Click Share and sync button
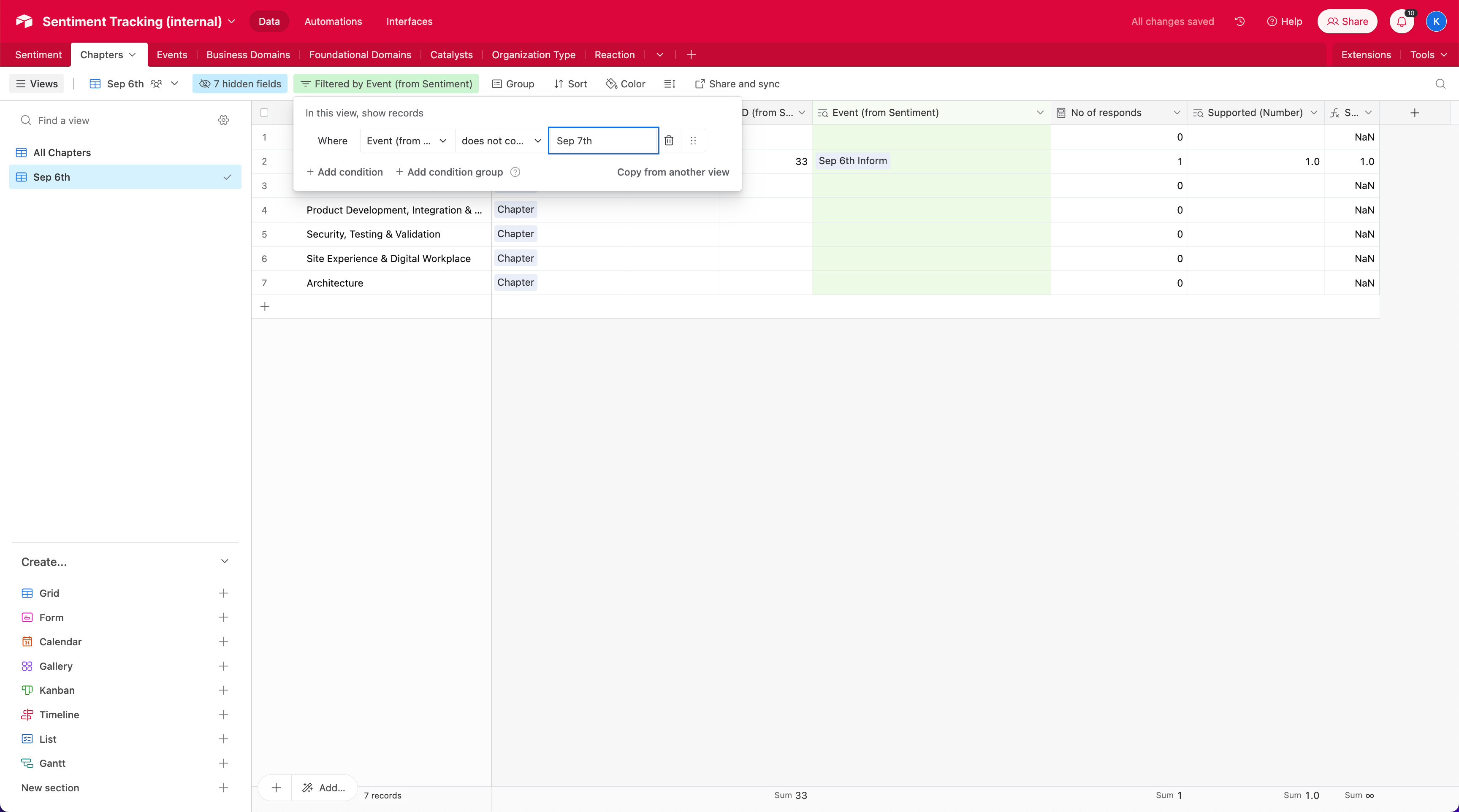Screen dimensions: 1459x812 [737, 84]
